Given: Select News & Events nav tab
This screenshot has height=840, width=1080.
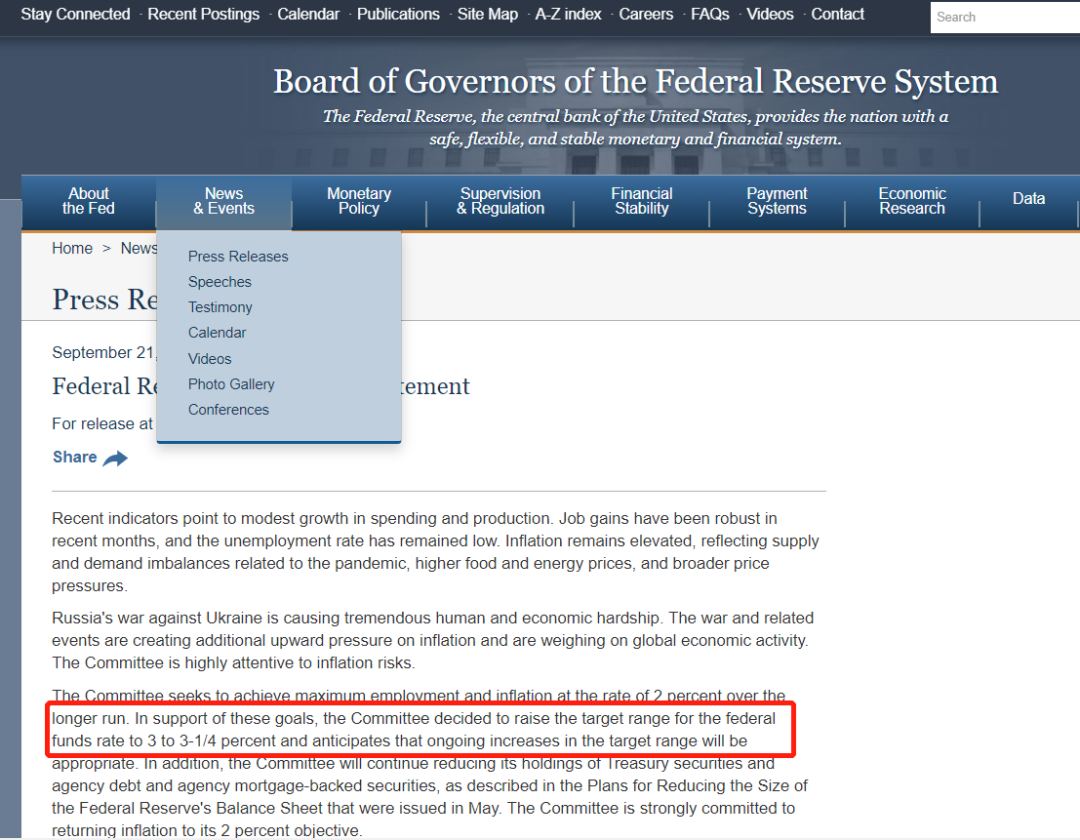Looking at the screenshot, I should [x=224, y=201].
